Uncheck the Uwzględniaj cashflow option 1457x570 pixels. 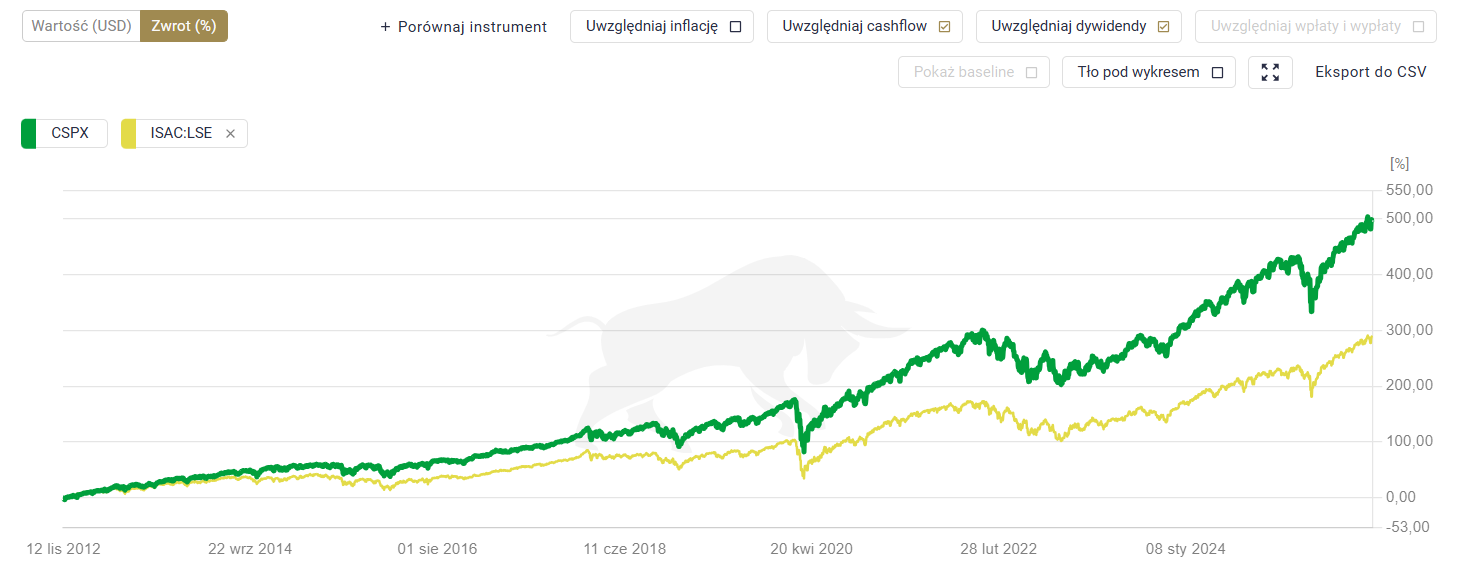[x=945, y=27]
